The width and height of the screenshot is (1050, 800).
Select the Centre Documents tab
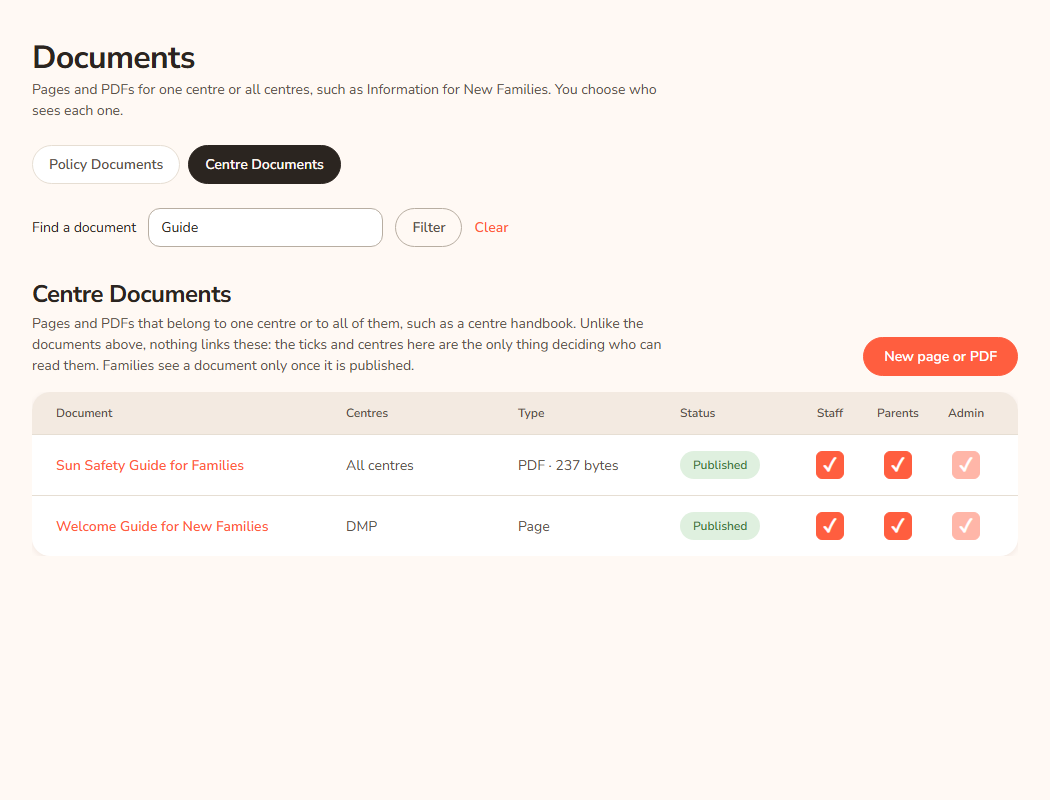[265, 165]
